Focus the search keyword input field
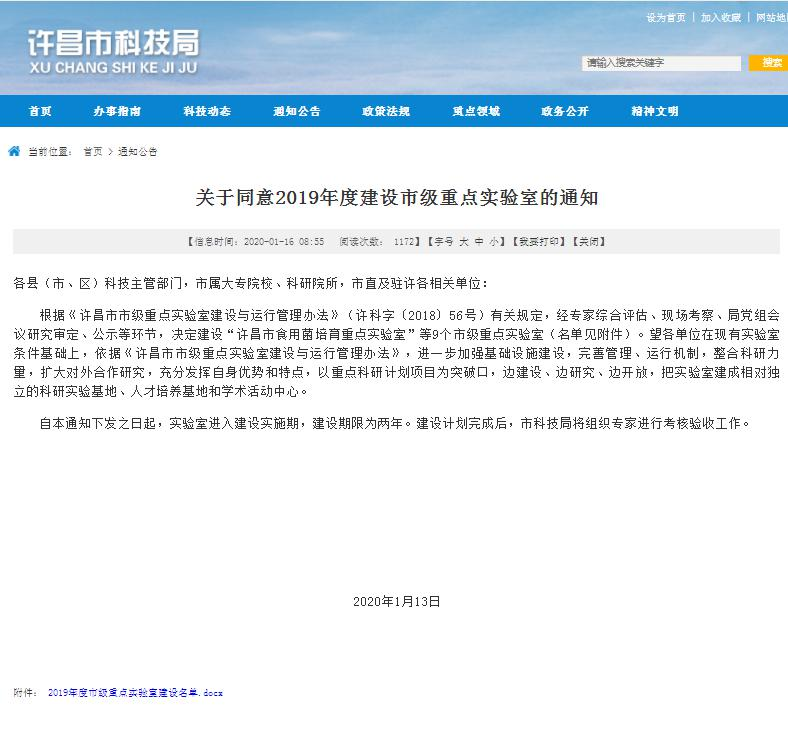Screen dimensions: 788x729 coord(661,63)
